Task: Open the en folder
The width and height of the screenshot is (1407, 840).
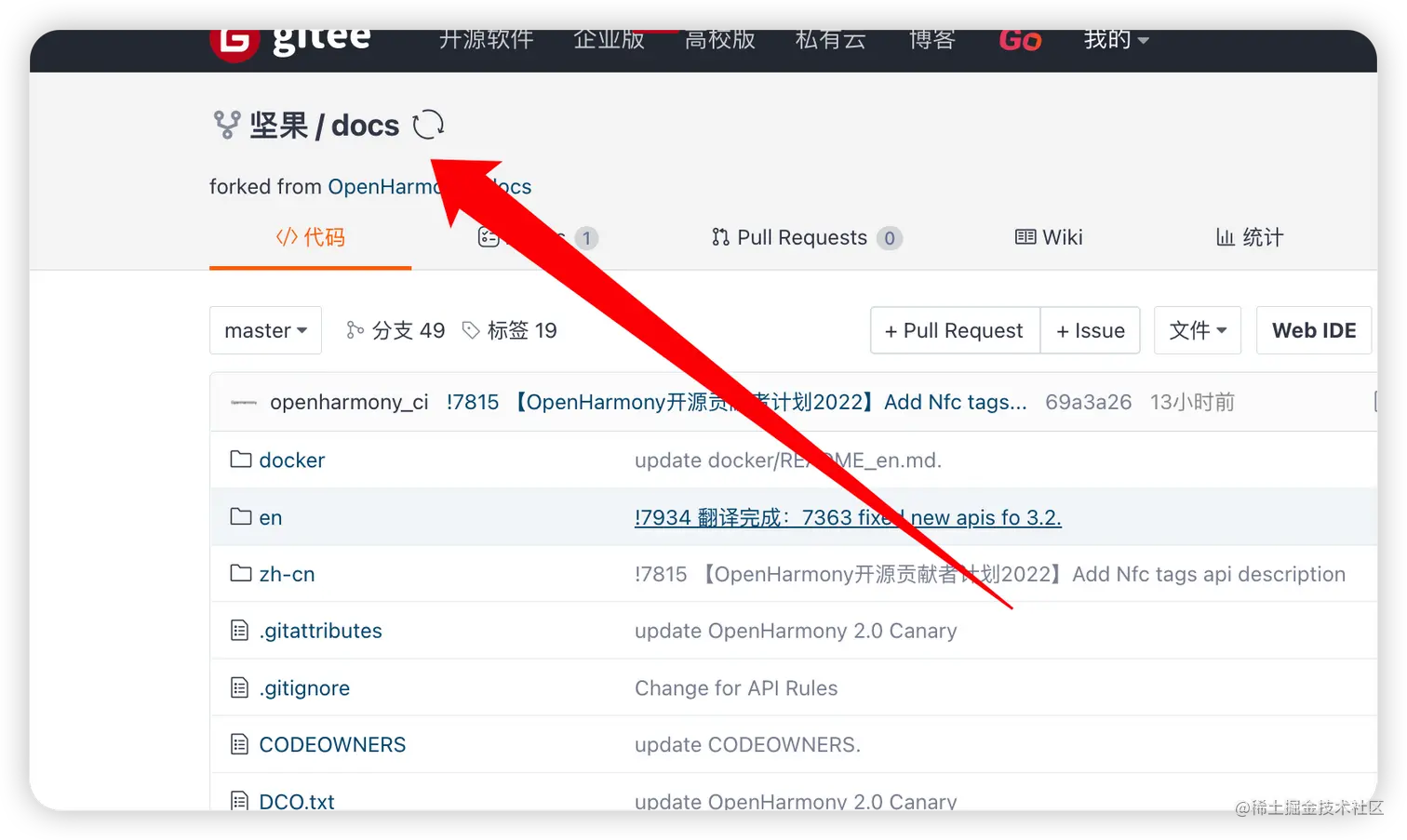Action: point(271,517)
